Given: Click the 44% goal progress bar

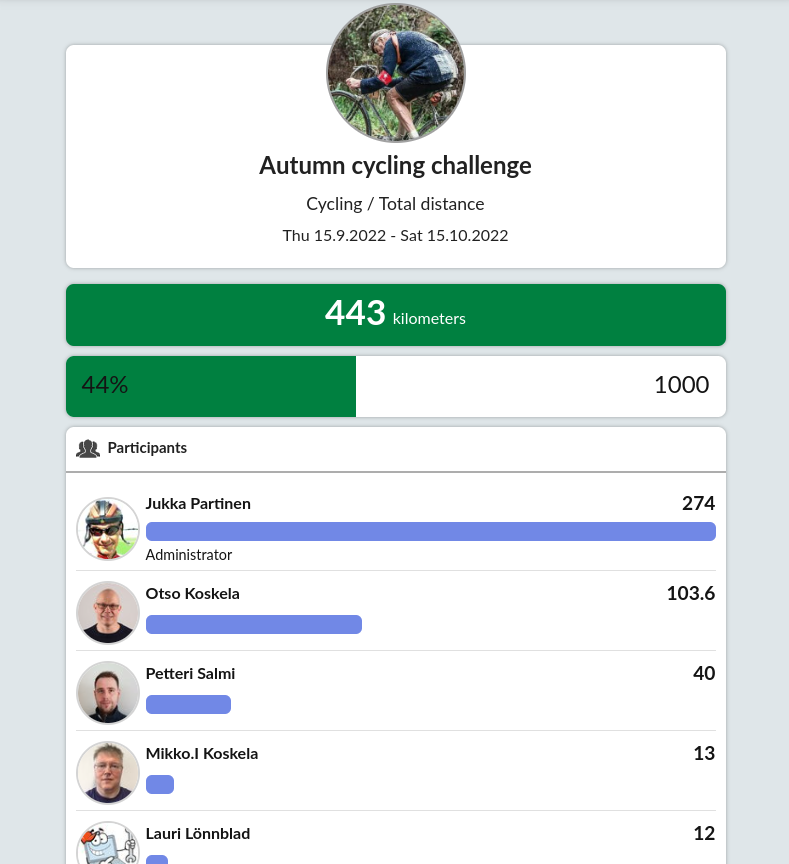Looking at the screenshot, I should pyautogui.click(x=396, y=386).
